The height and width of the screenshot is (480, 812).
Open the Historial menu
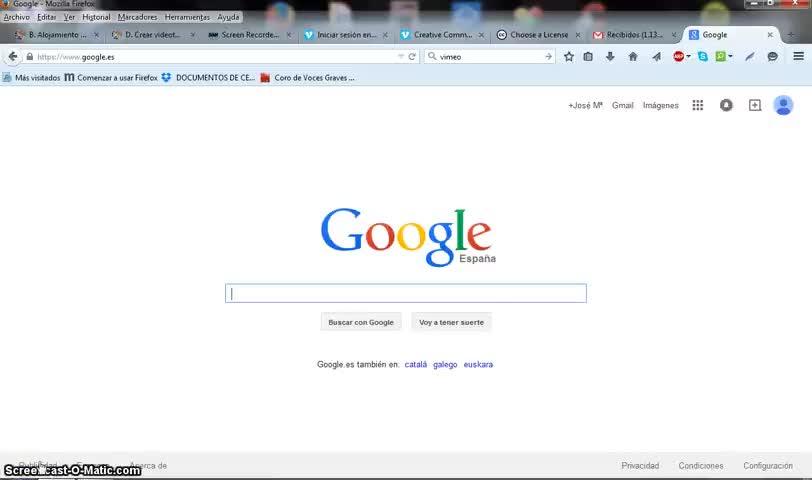(x=96, y=17)
